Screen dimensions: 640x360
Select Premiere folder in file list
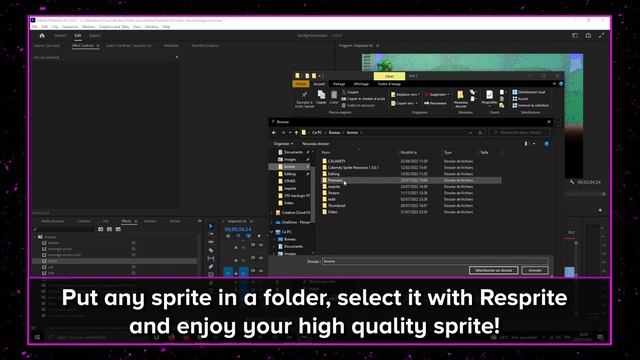click(411, 180)
